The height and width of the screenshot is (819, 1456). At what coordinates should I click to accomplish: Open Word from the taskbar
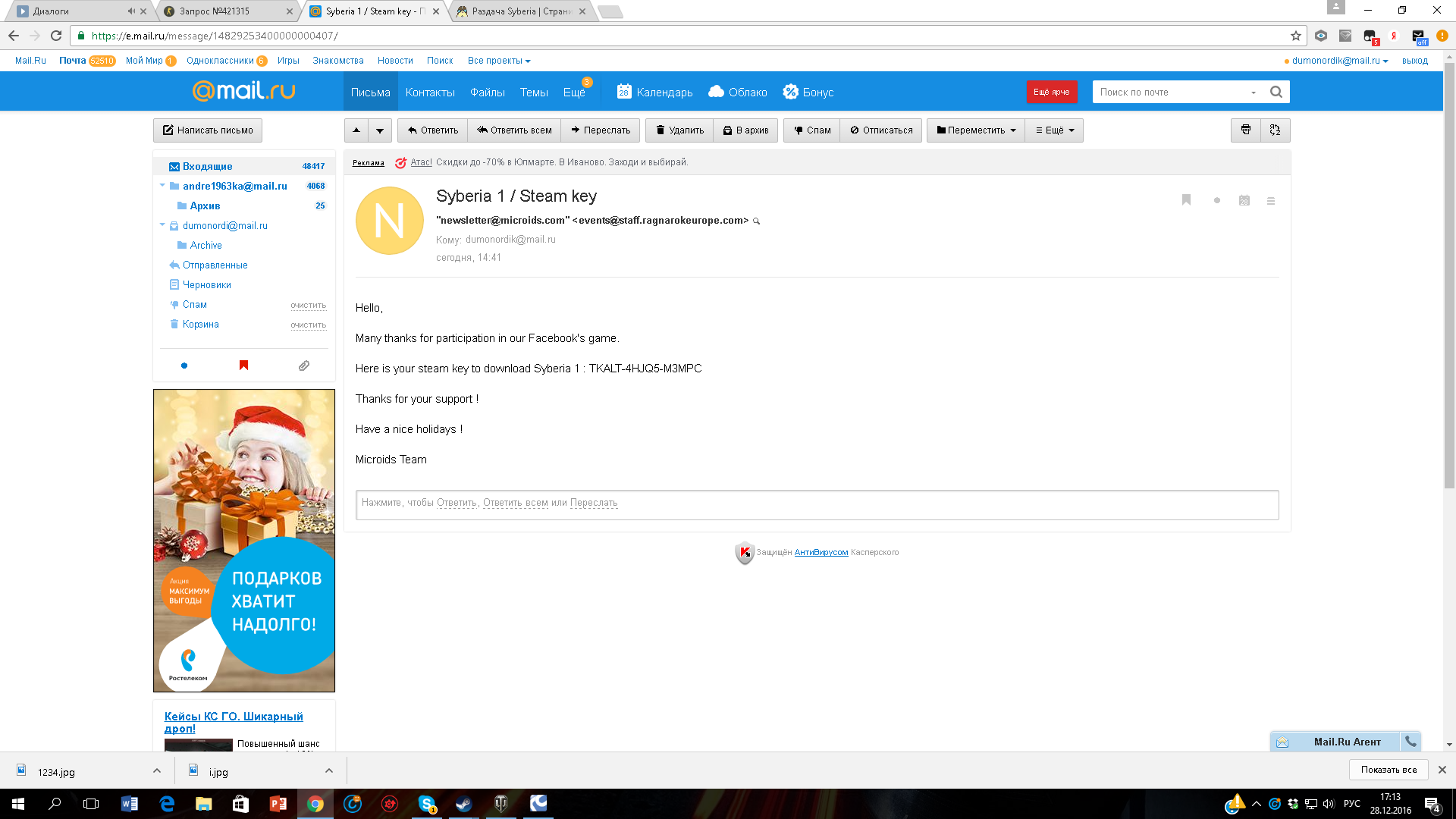click(x=130, y=804)
